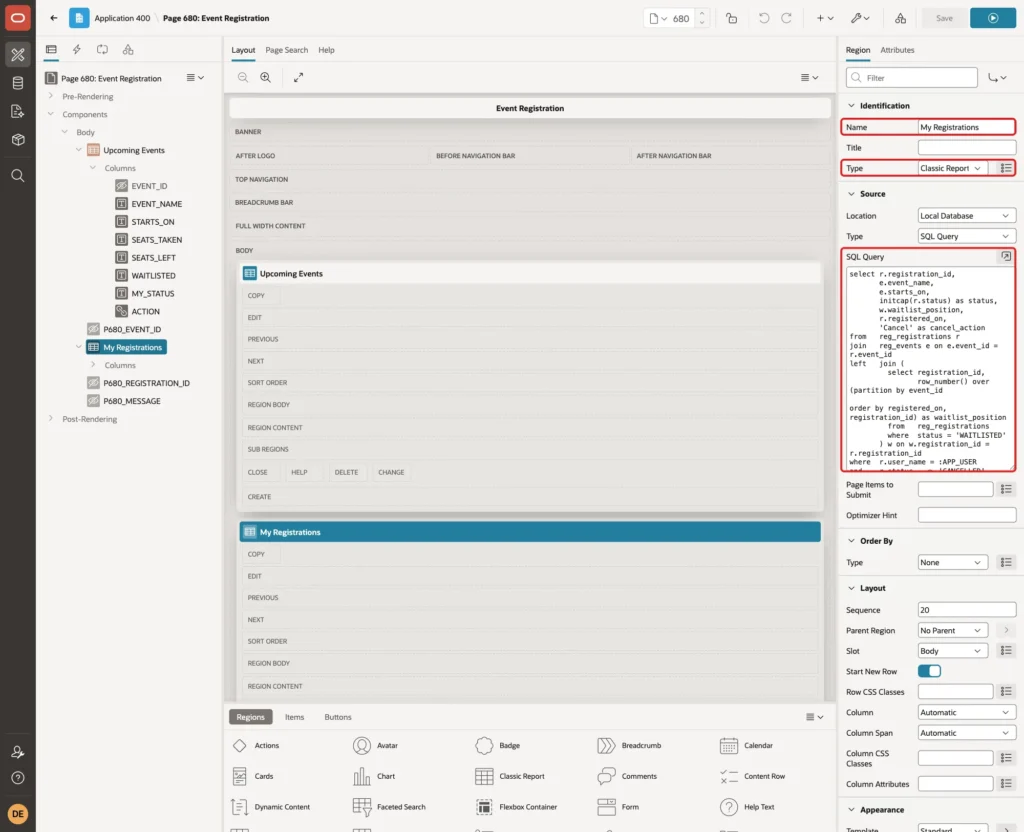
Task: Click the region Title input field
Action: point(967,148)
